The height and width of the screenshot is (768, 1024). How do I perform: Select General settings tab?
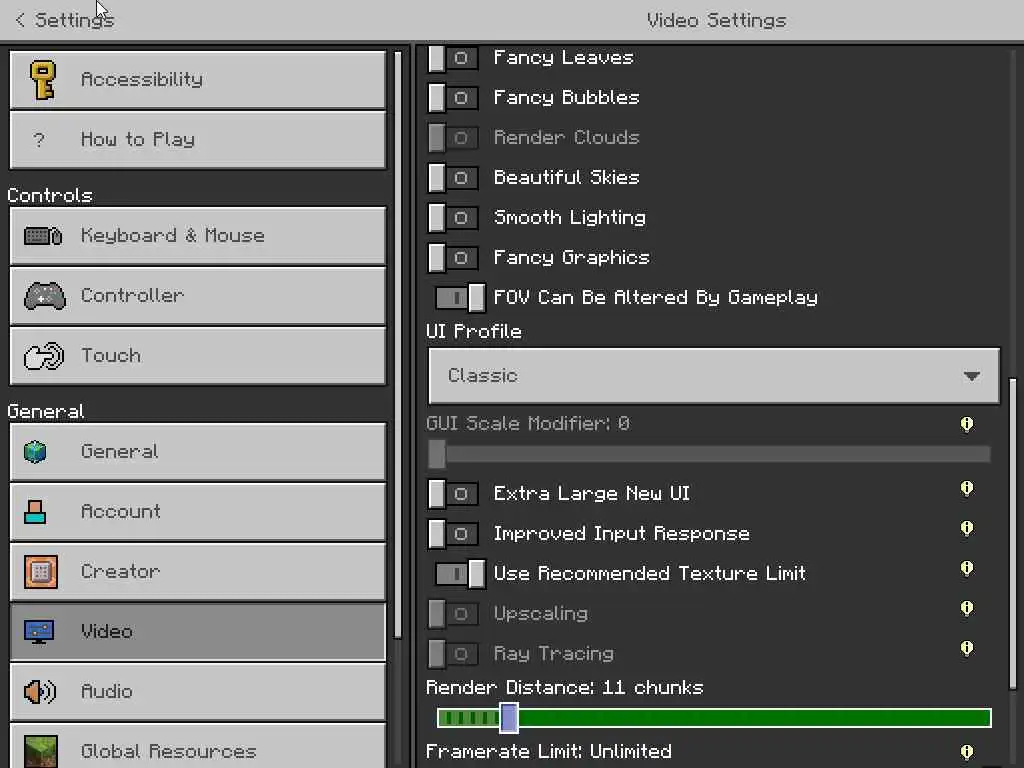coord(198,452)
